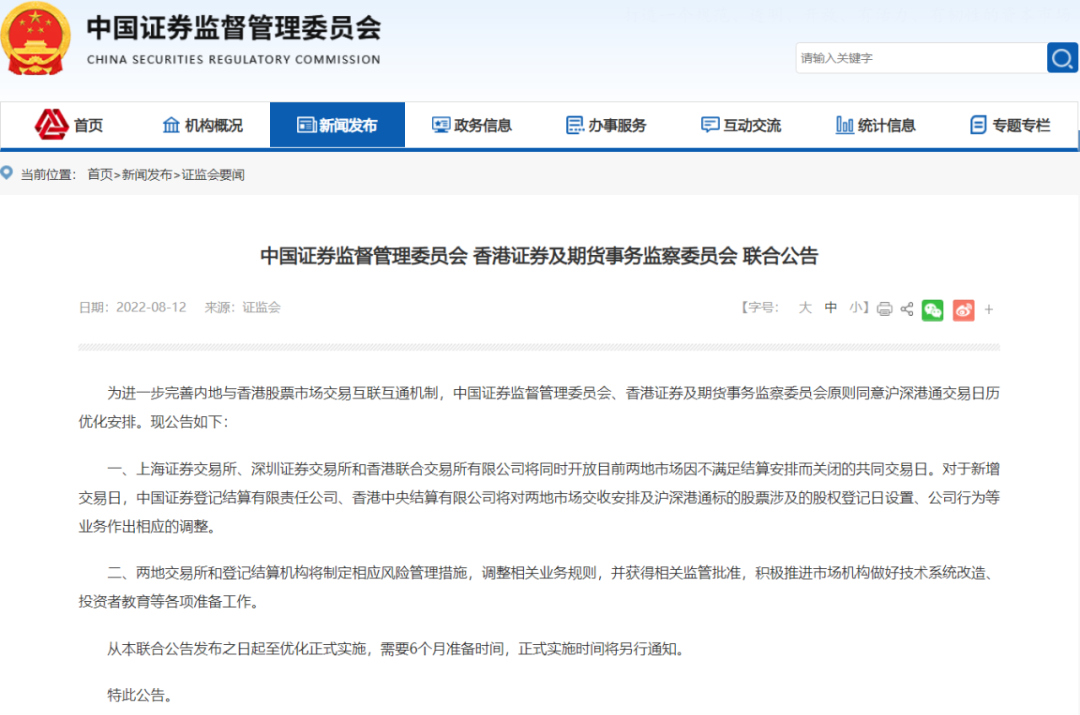Open the 统计信息 menu
The width and height of the screenshot is (1080, 715).
click(x=875, y=124)
